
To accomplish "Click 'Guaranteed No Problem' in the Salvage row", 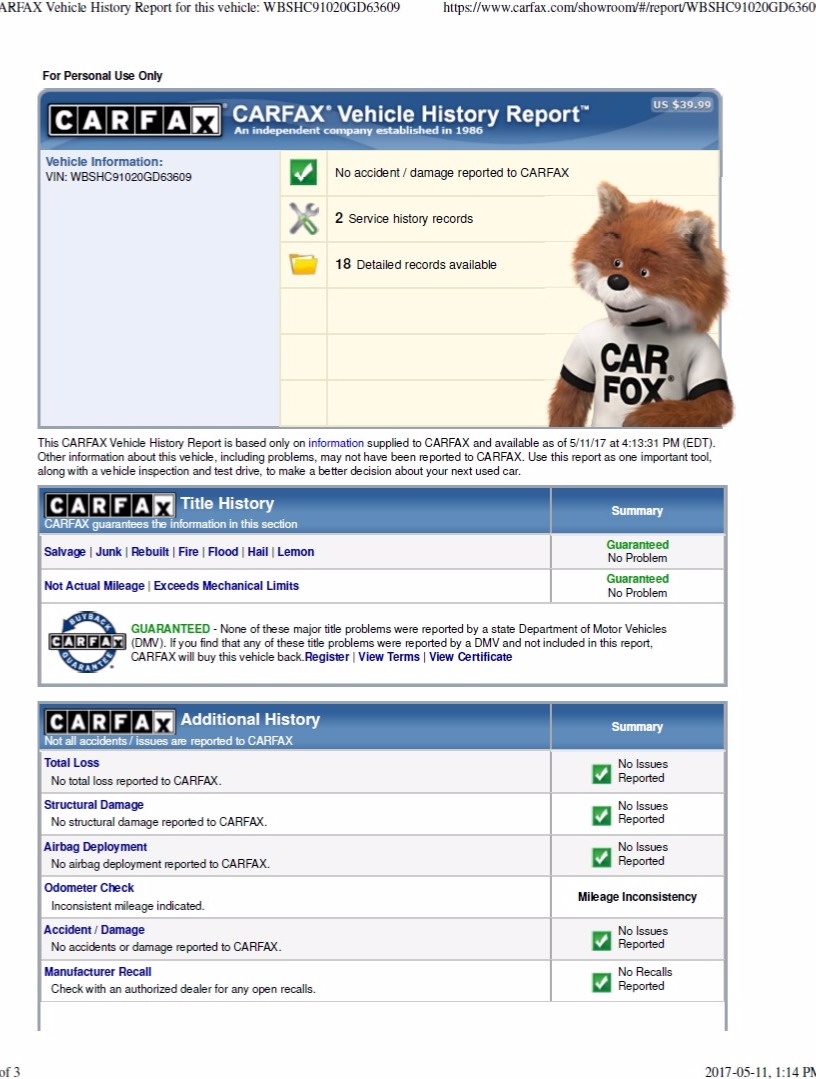I will pos(637,551).
